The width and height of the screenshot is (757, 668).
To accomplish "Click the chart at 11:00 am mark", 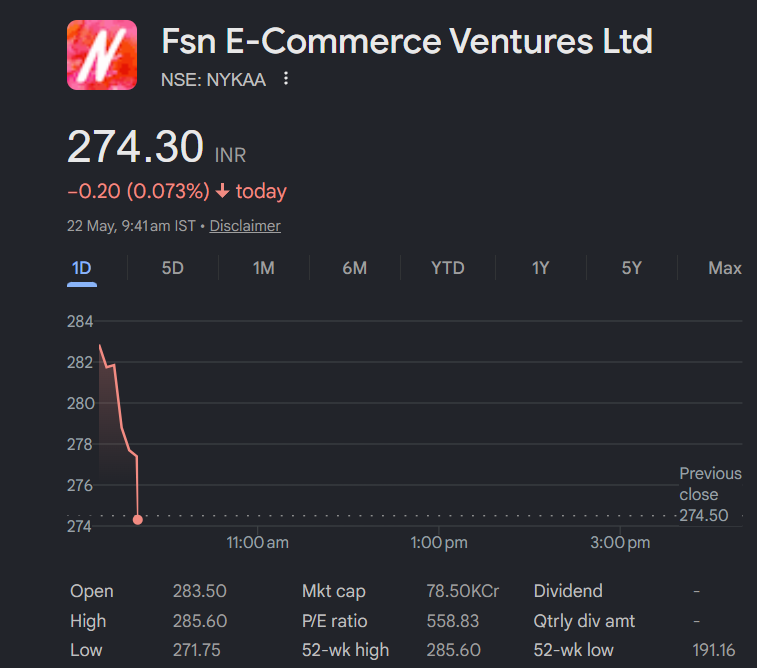I will (x=257, y=543).
